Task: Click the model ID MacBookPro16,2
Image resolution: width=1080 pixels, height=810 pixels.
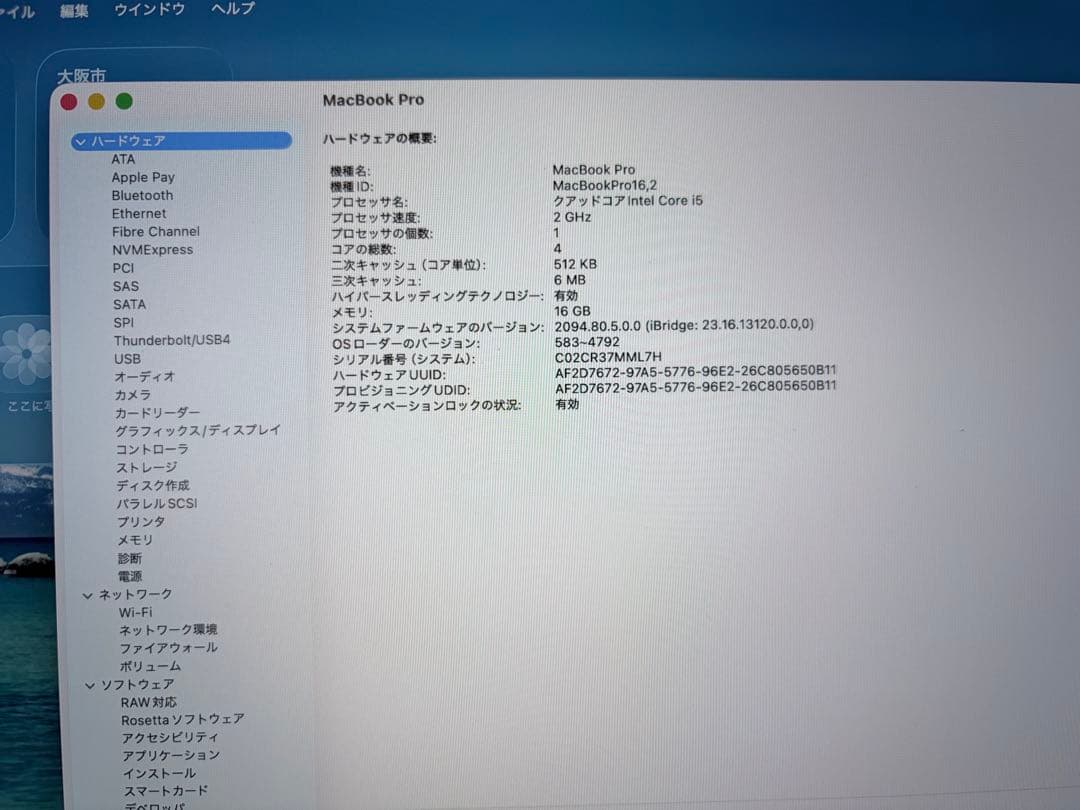Action: 605,185
